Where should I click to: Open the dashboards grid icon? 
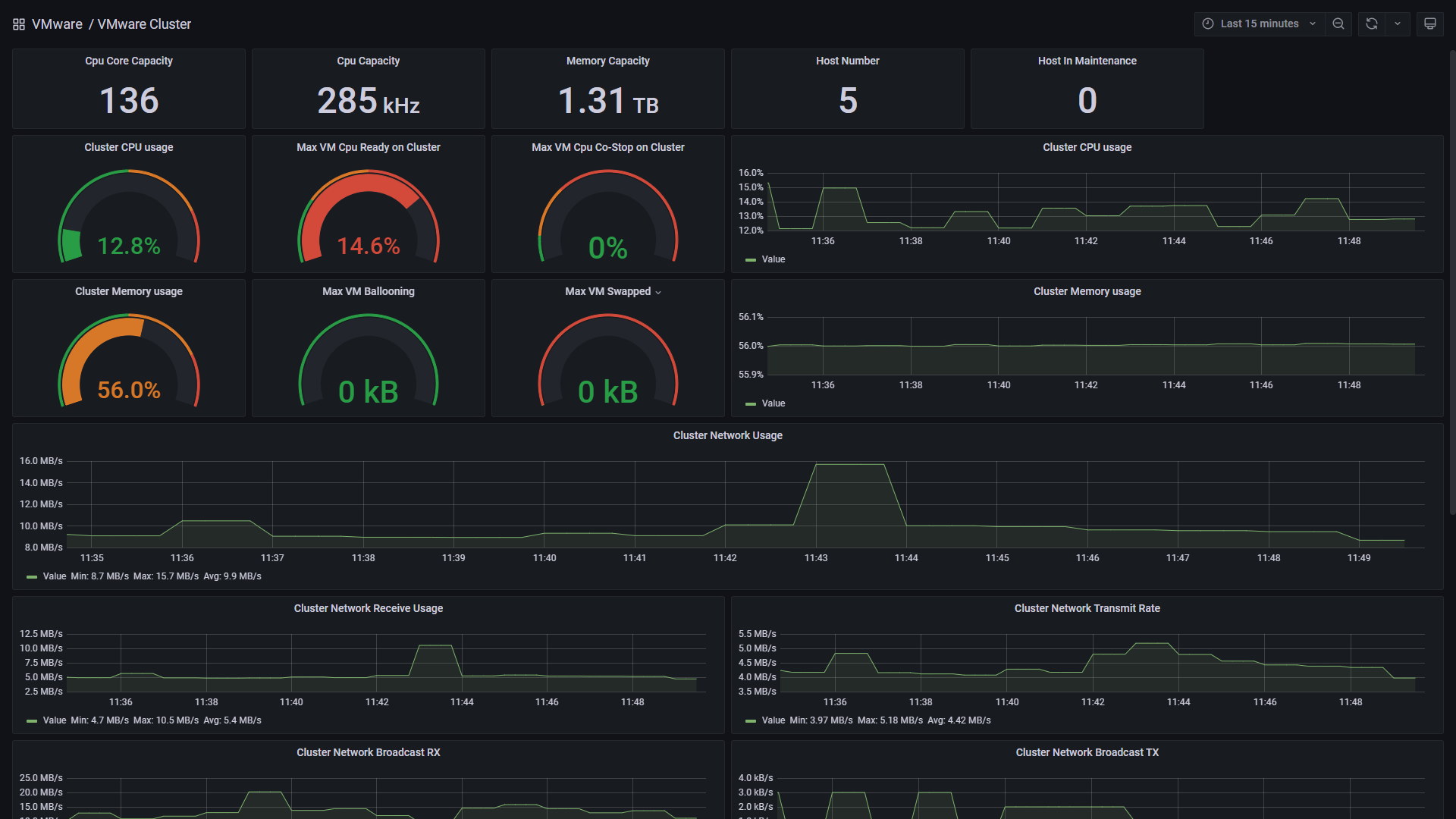point(19,24)
